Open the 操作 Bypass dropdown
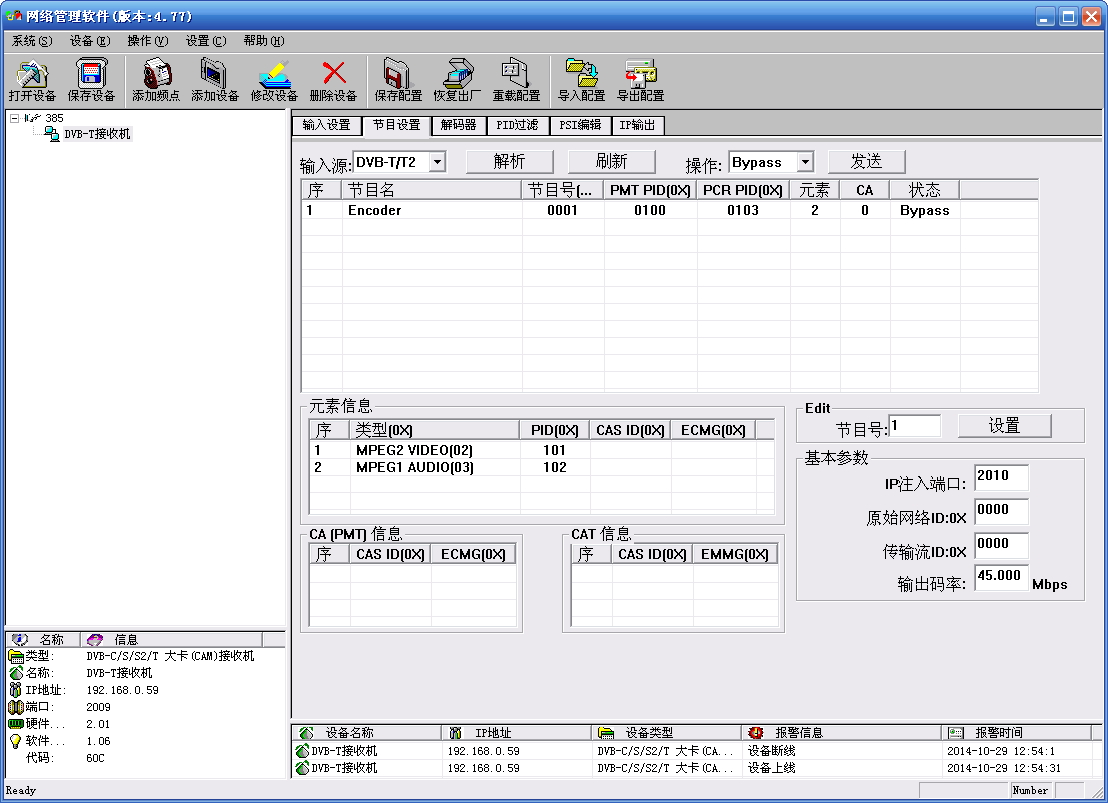The image size is (1108, 803). coord(805,162)
